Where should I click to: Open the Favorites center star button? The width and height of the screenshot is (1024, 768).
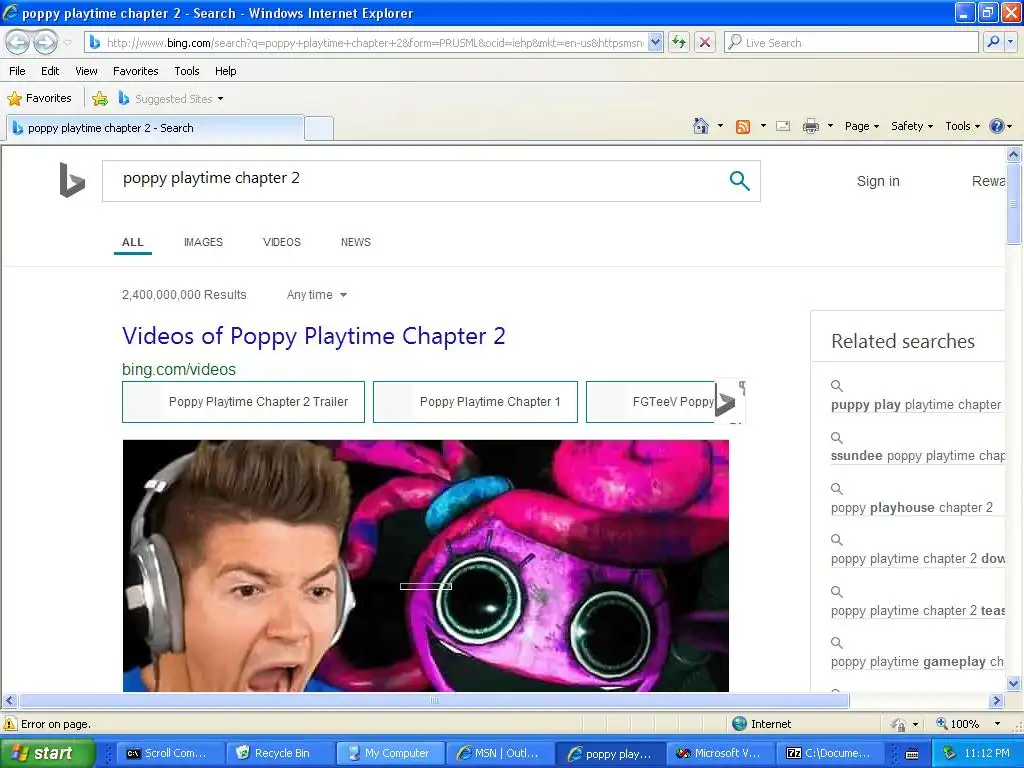pyautogui.click(x=39, y=98)
